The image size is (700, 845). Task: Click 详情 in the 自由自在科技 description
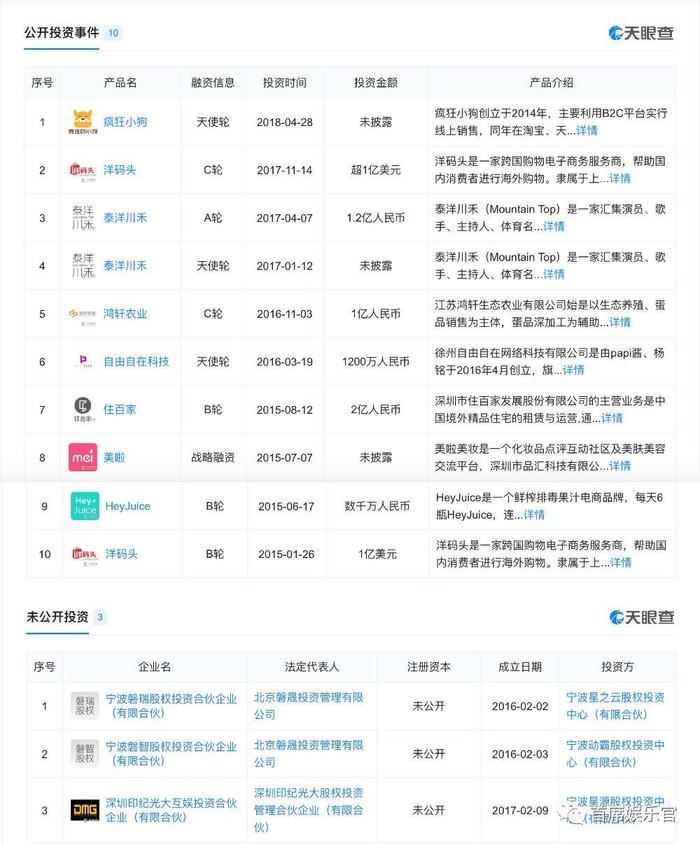(573, 370)
